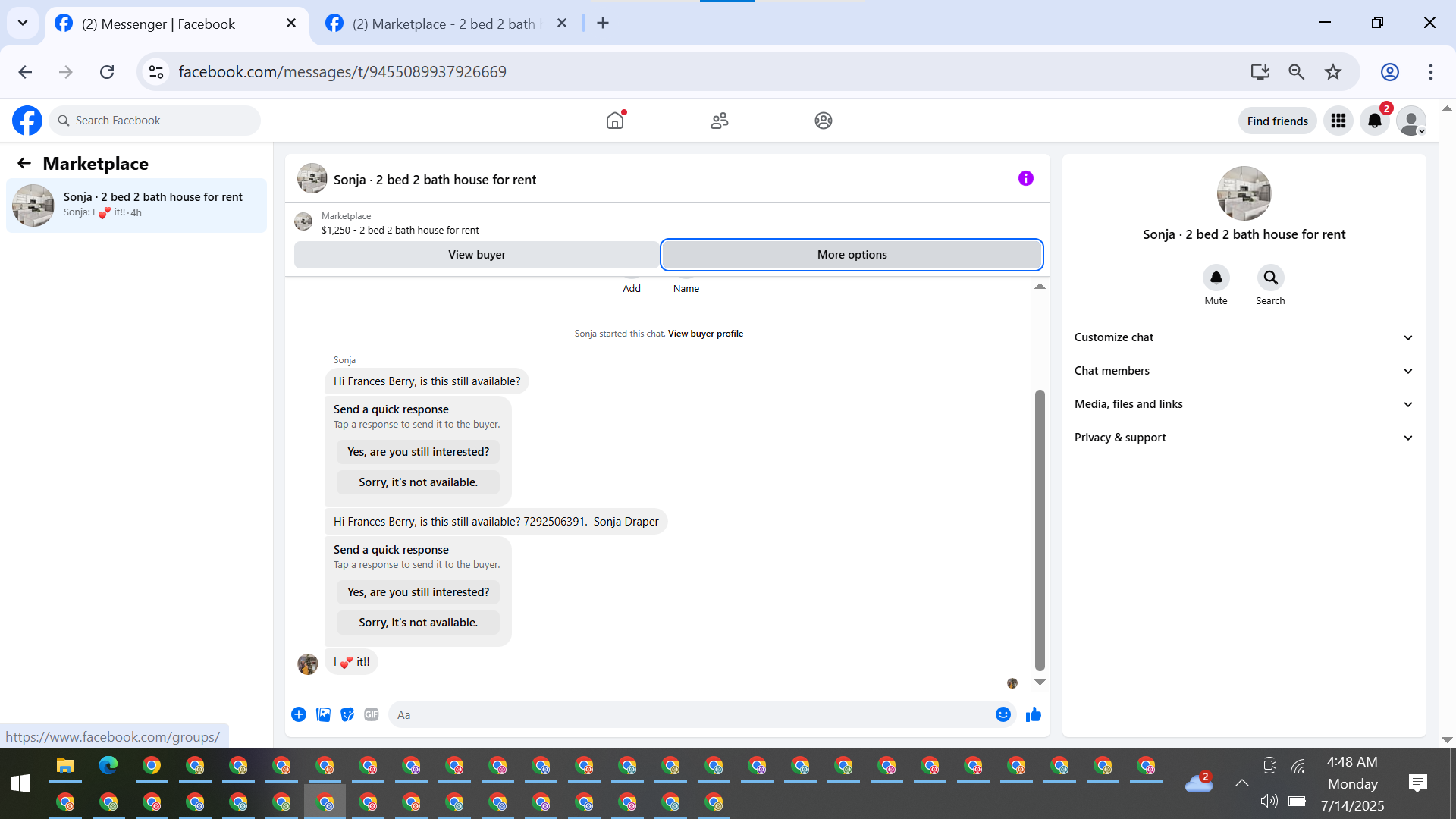This screenshot has width=1456, height=819.
Task: Click the thumbs-up like send icon
Action: coord(1033,714)
